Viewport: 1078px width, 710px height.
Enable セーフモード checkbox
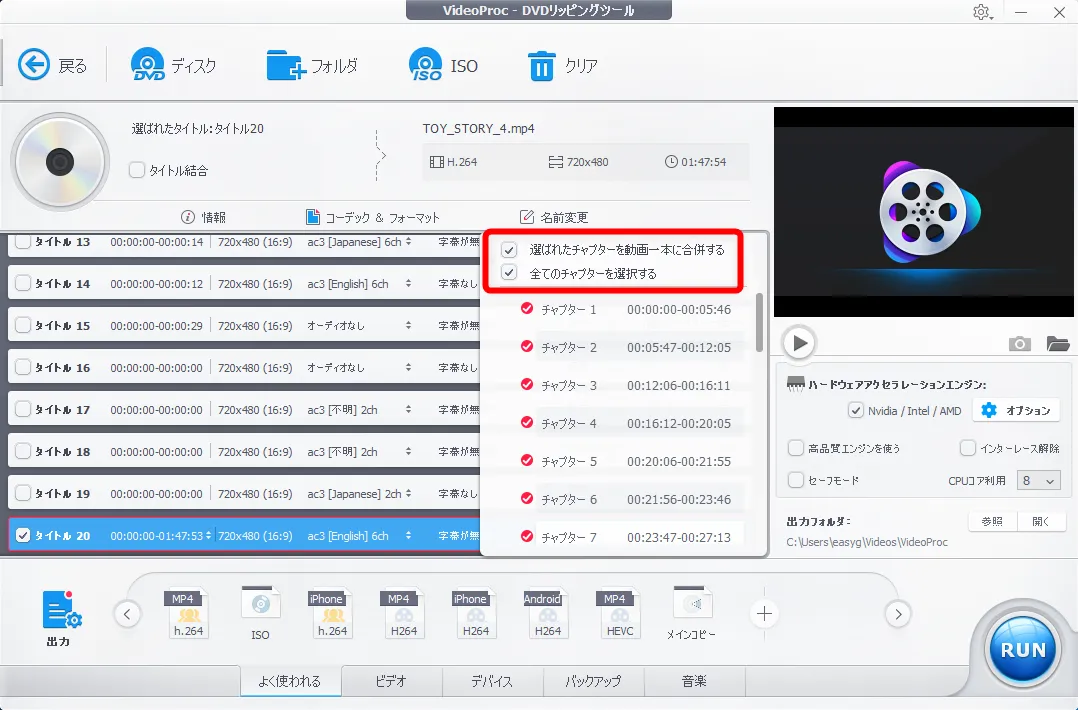click(x=795, y=480)
